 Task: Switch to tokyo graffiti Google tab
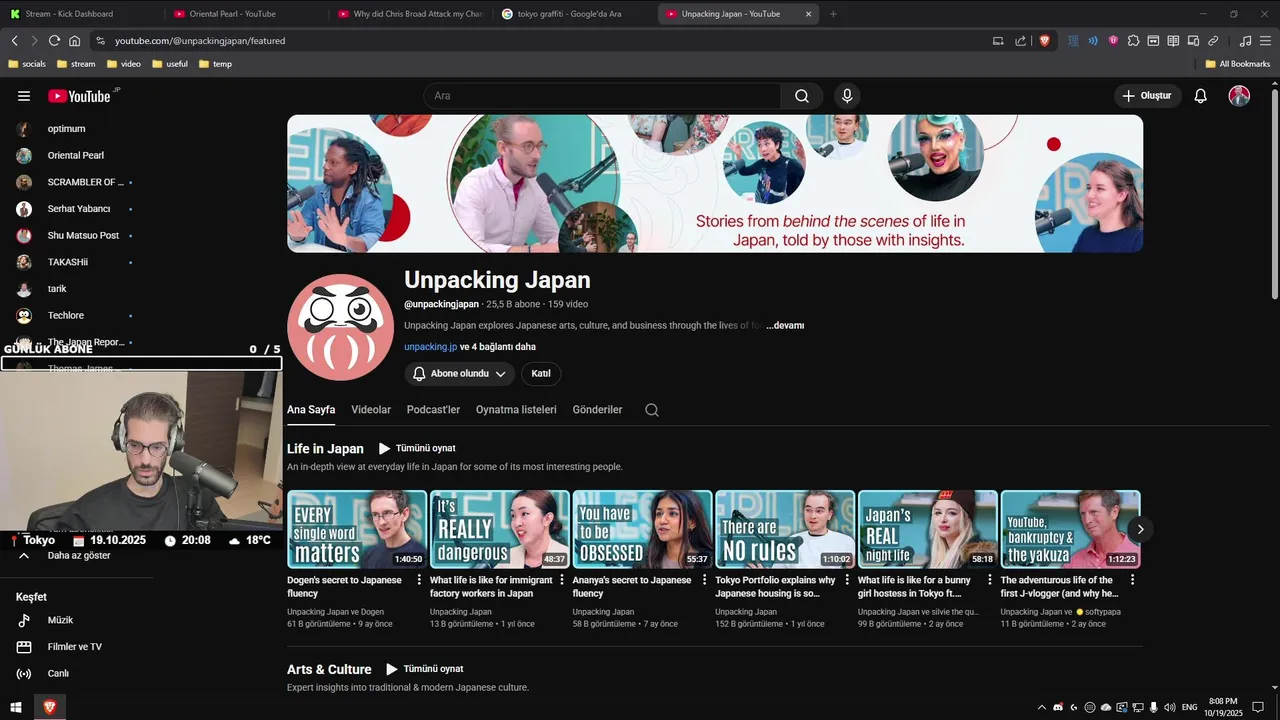pyautogui.click(x=575, y=14)
